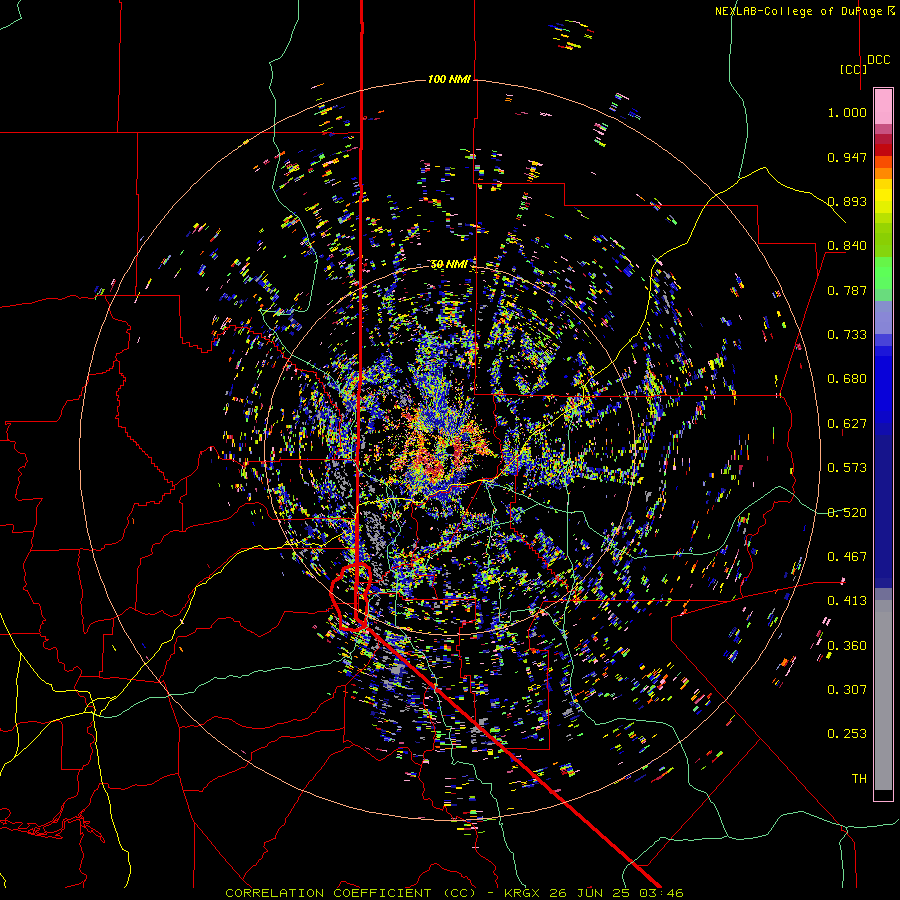Select the 0.307 scale value
The image size is (900, 900).
point(847,690)
